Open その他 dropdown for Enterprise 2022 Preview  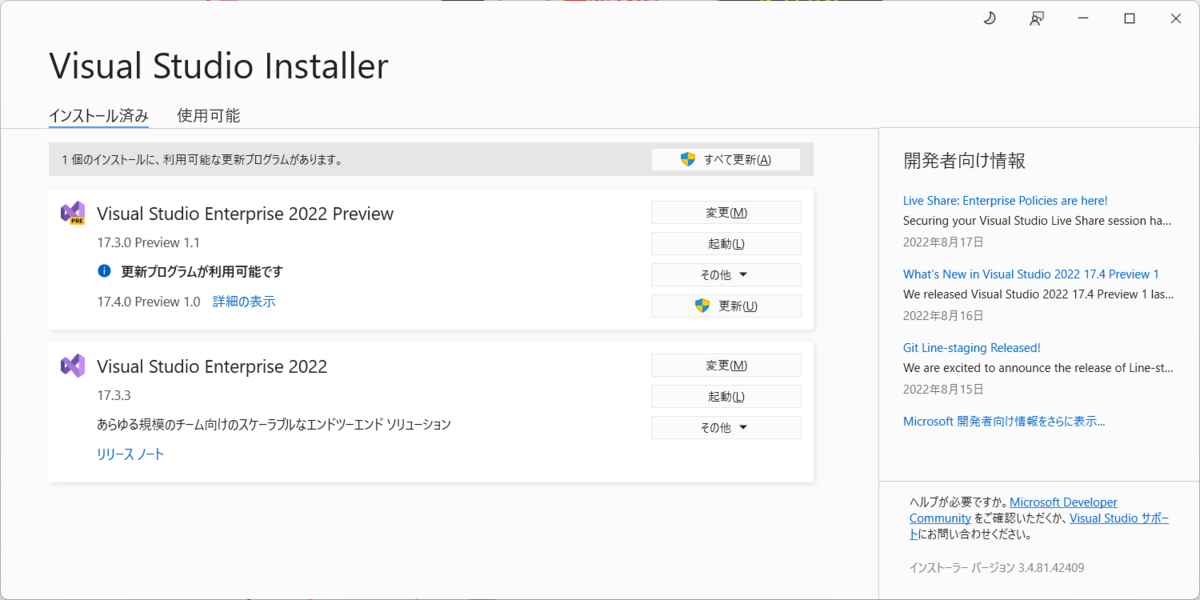(x=726, y=274)
